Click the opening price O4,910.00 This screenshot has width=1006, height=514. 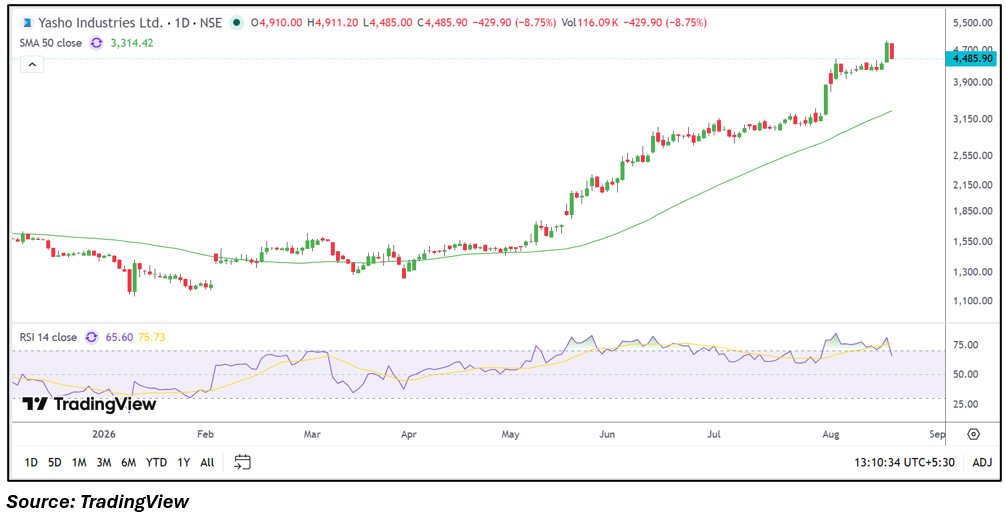pos(277,22)
